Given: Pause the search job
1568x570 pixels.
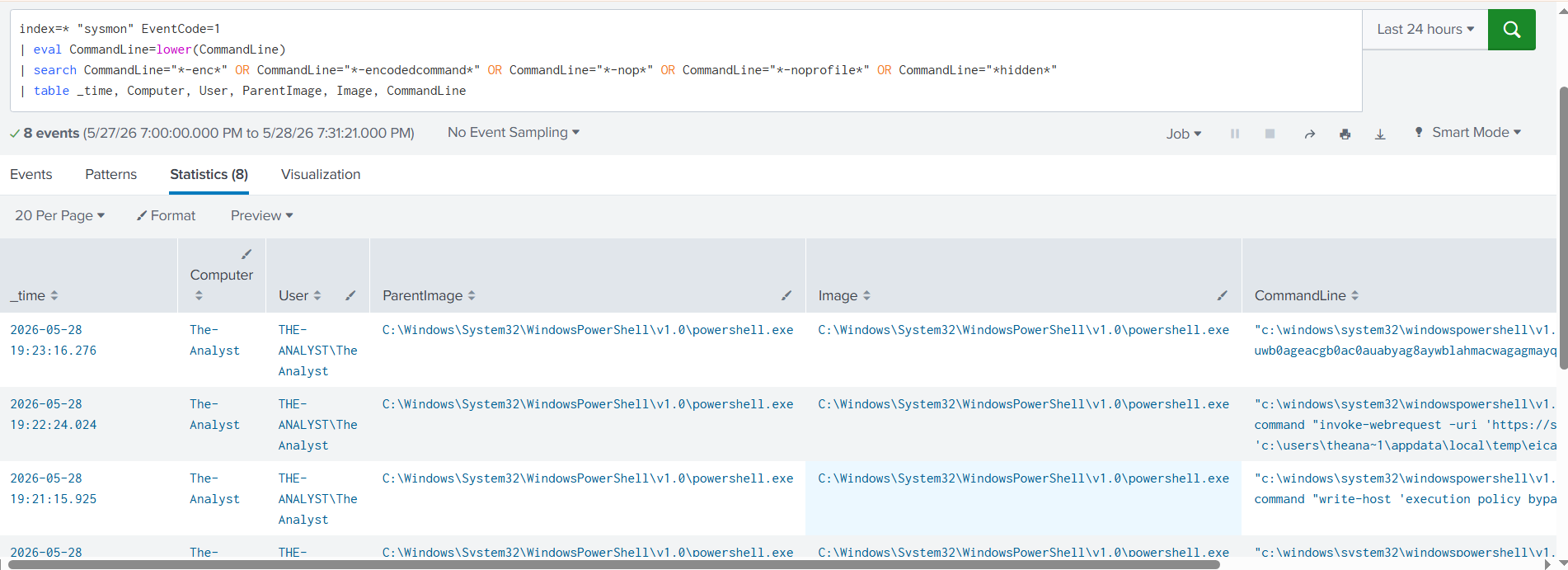Looking at the screenshot, I should pyautogui.click(x=1235, y=134).
